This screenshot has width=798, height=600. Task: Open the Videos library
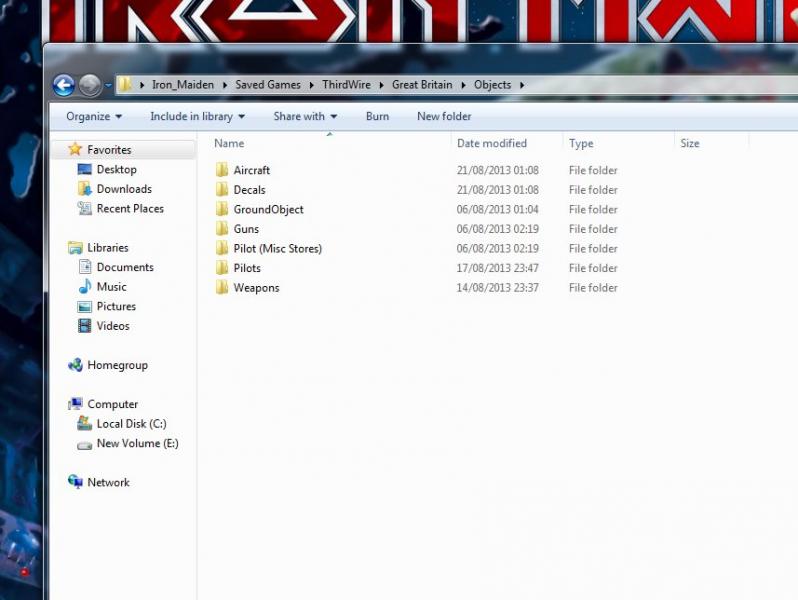(113, 326)
